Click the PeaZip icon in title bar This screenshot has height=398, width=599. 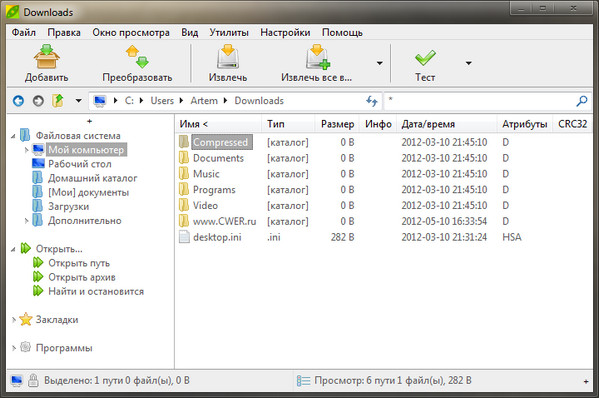[13, 12]
